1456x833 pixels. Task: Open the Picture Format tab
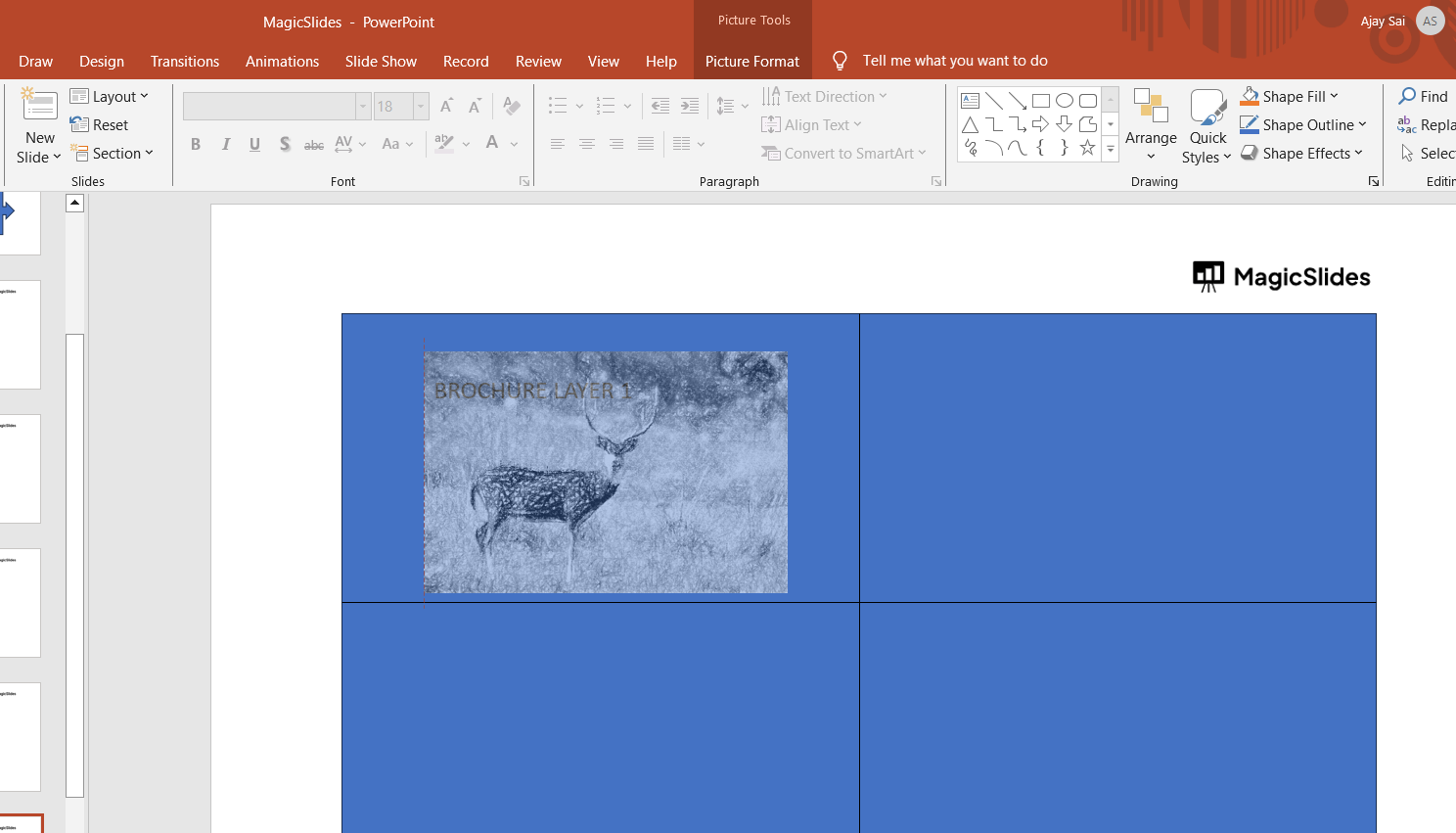point(751,61)
